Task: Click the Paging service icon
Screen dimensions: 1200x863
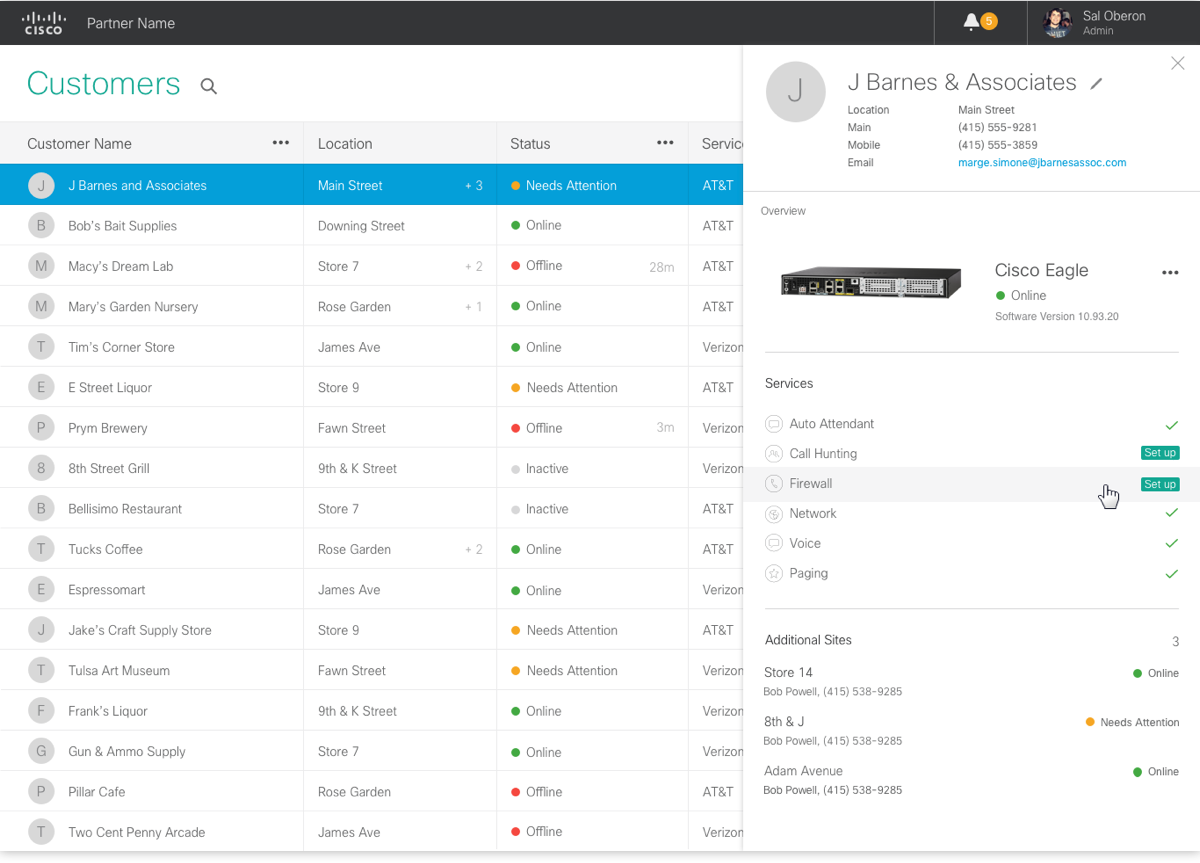Action: (773, 574)
